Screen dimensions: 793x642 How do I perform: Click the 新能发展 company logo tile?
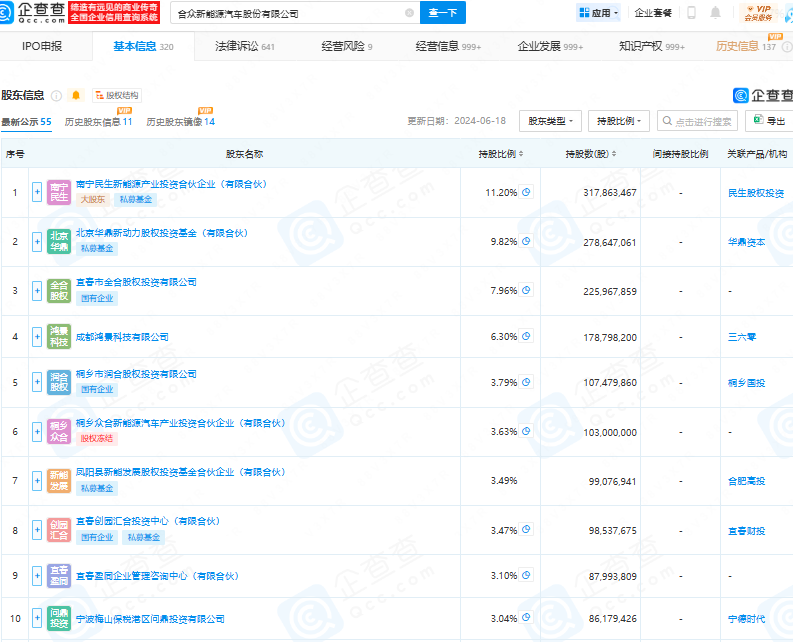point(59,481)
